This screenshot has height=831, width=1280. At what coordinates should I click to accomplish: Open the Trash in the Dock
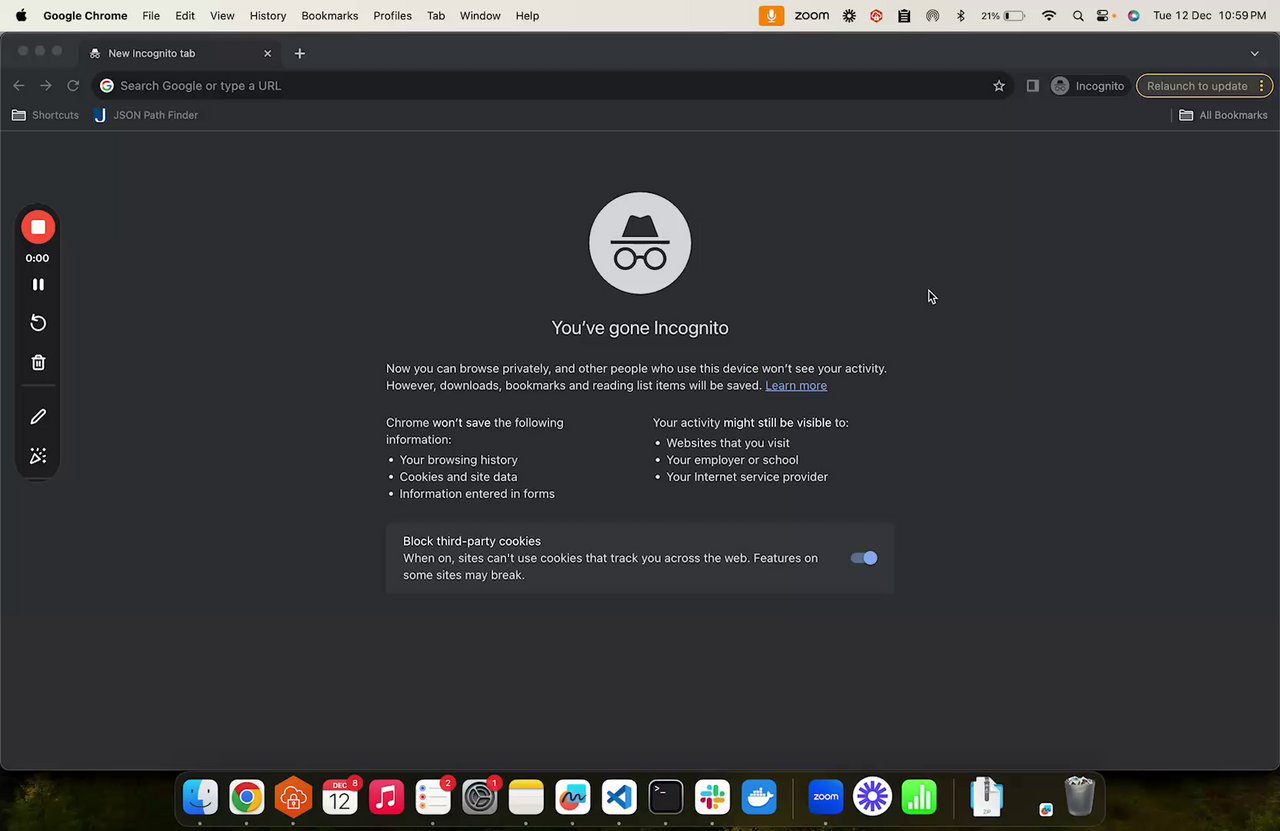1080,797
